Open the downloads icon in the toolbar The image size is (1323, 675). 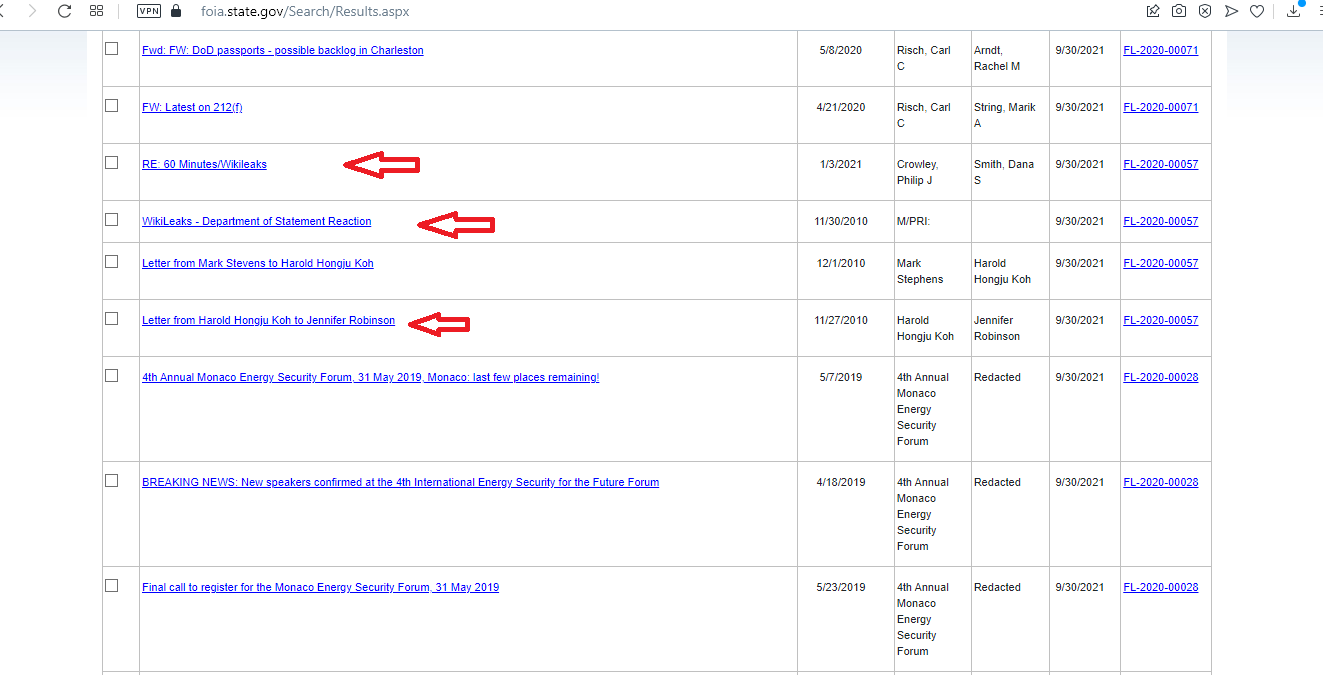click(1294, 11)
